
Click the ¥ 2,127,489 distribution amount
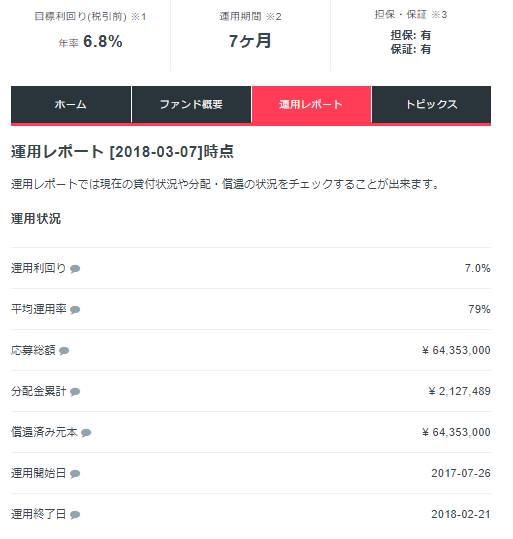pos(459,391)
